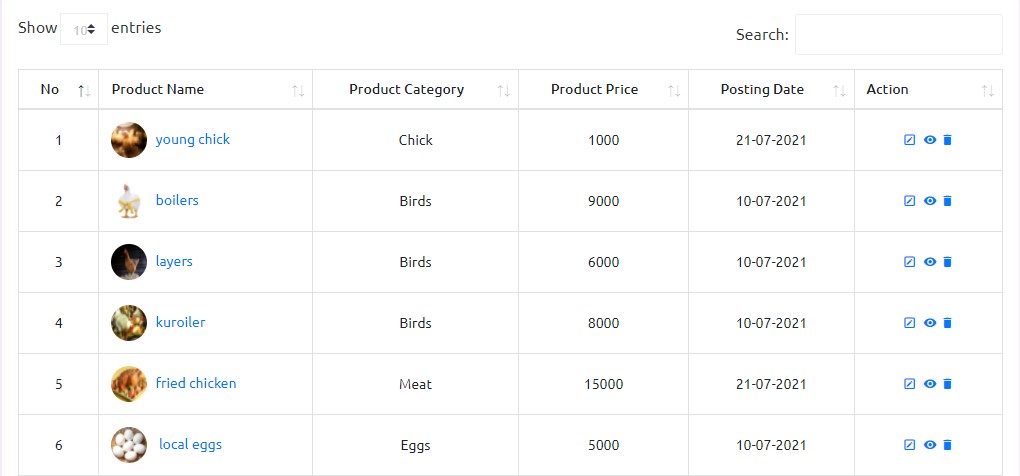Screen dimensions: 1020x476
Task: Click the fried chicken thumbnail image
Action: pos(129,384)
